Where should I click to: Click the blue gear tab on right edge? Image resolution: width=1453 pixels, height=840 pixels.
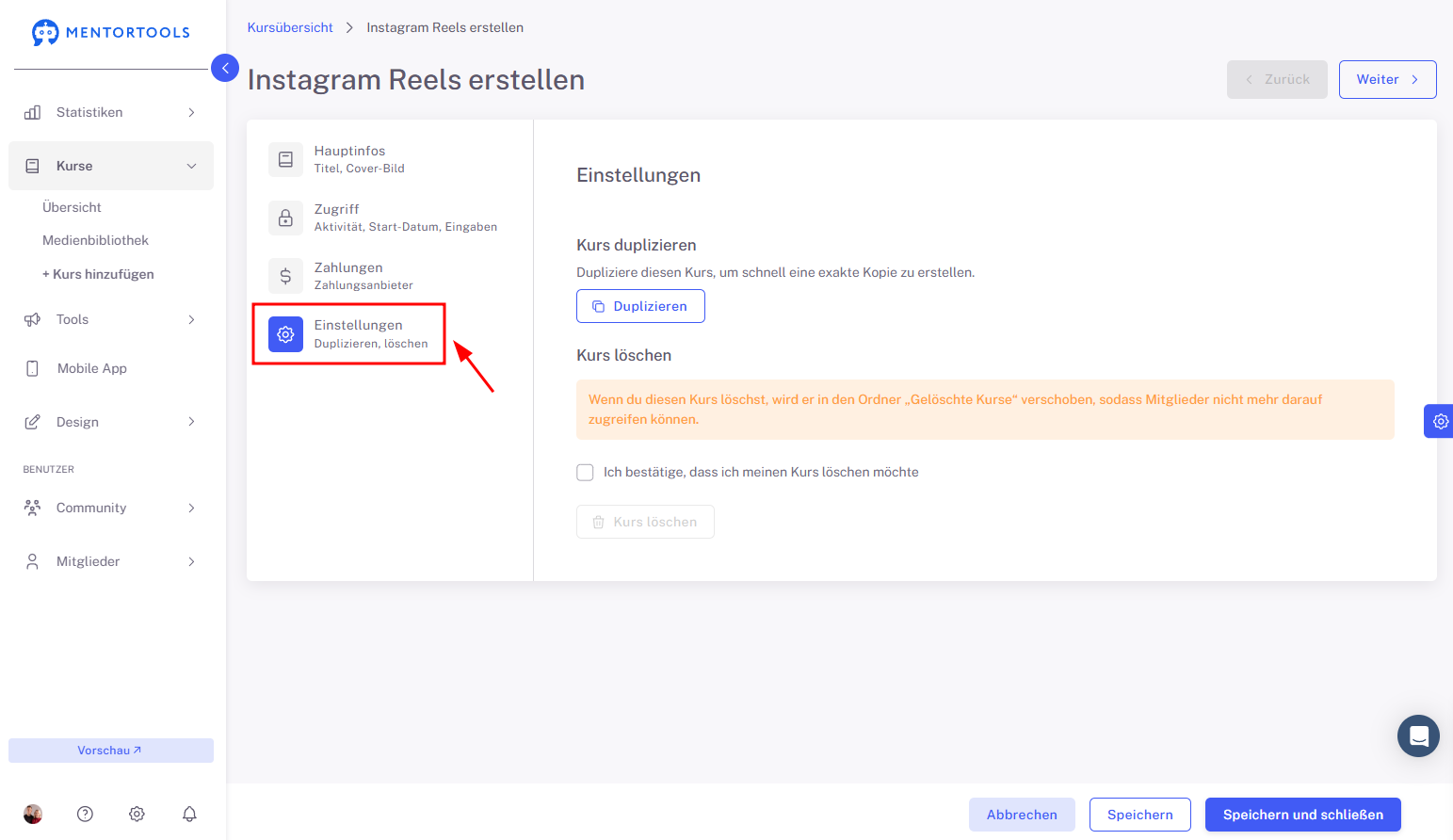click(x=1439, y=421)
